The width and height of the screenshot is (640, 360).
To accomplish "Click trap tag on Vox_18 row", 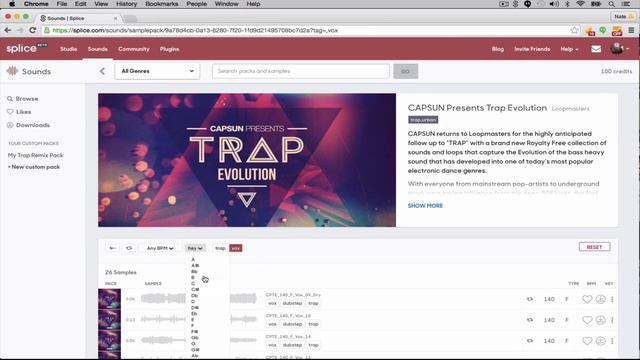I will click(x=313, y=324).
